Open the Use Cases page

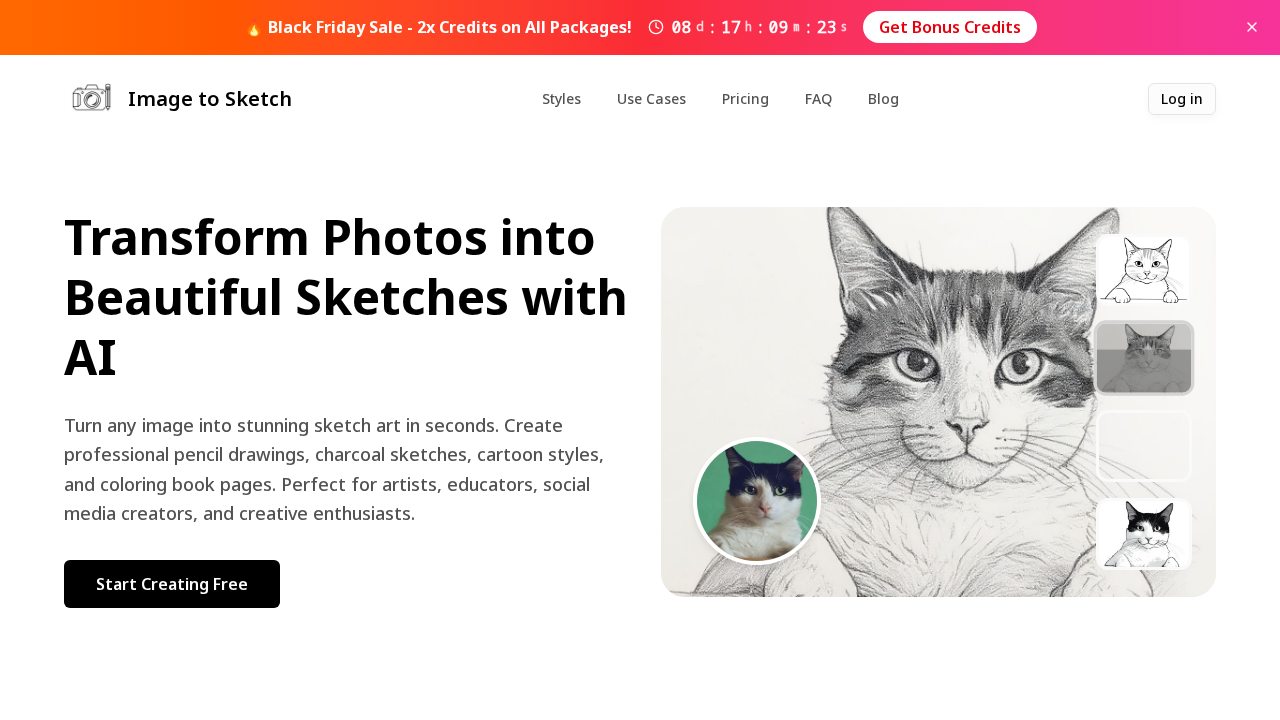651,97
